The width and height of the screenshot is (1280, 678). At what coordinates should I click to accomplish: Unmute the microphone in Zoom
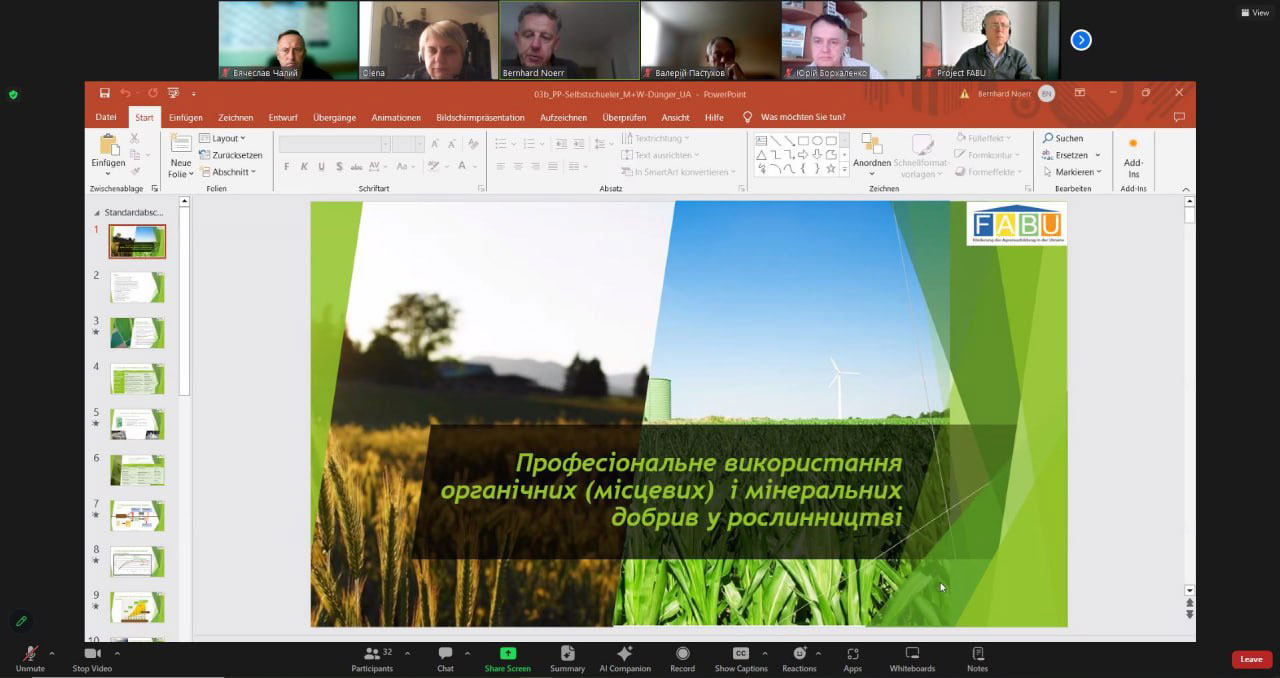[30, 658]
